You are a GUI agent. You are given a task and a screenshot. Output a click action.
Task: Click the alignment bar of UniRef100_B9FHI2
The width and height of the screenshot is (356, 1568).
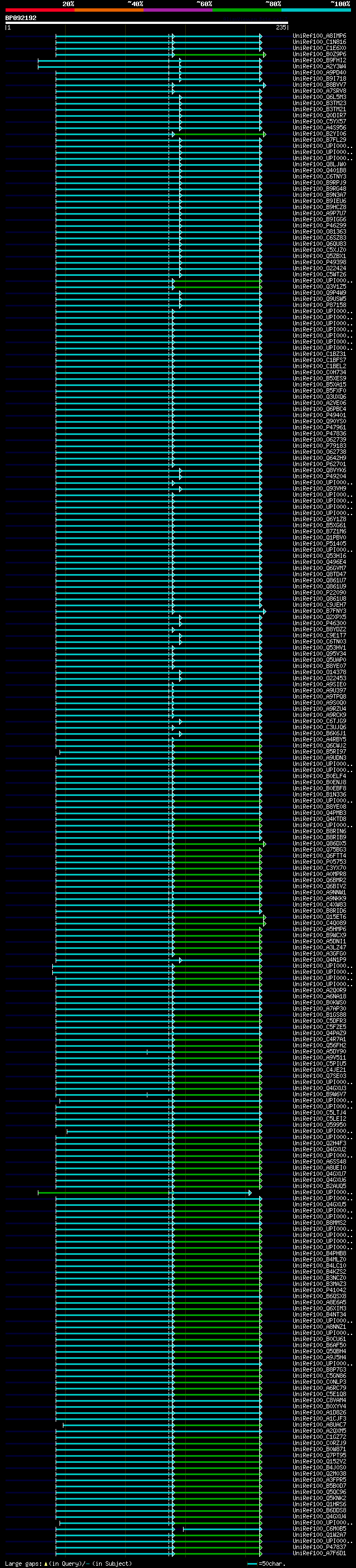[150, 61]
